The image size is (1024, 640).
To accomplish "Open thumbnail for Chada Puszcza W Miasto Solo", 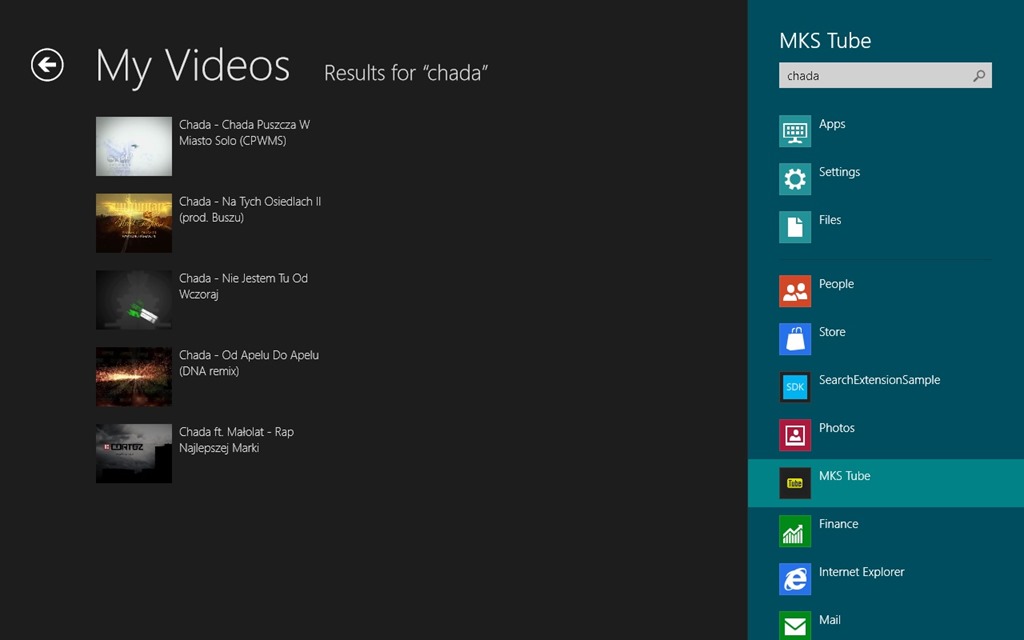I will (134, 146).
